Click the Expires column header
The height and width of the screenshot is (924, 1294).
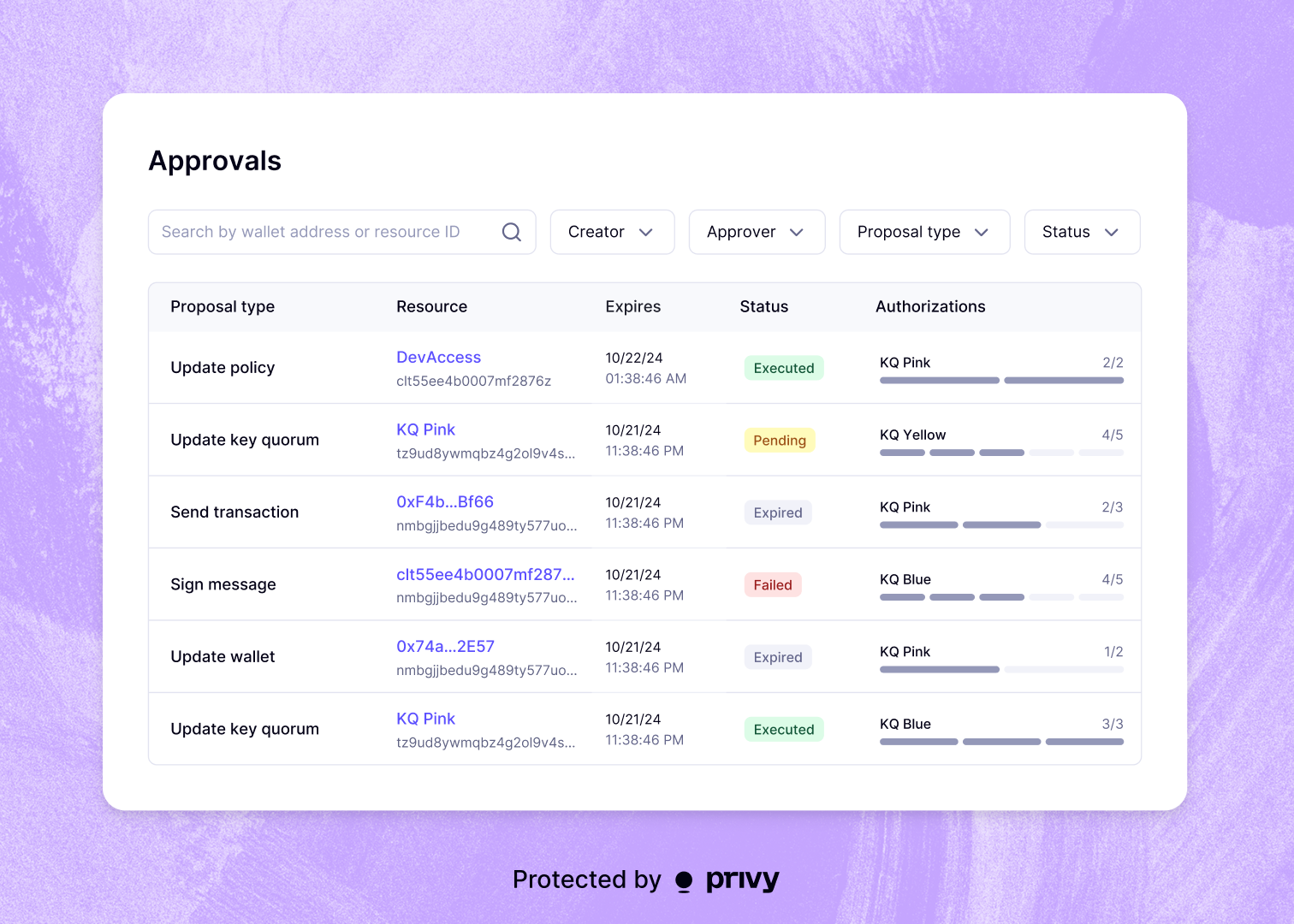pos(632,306)
